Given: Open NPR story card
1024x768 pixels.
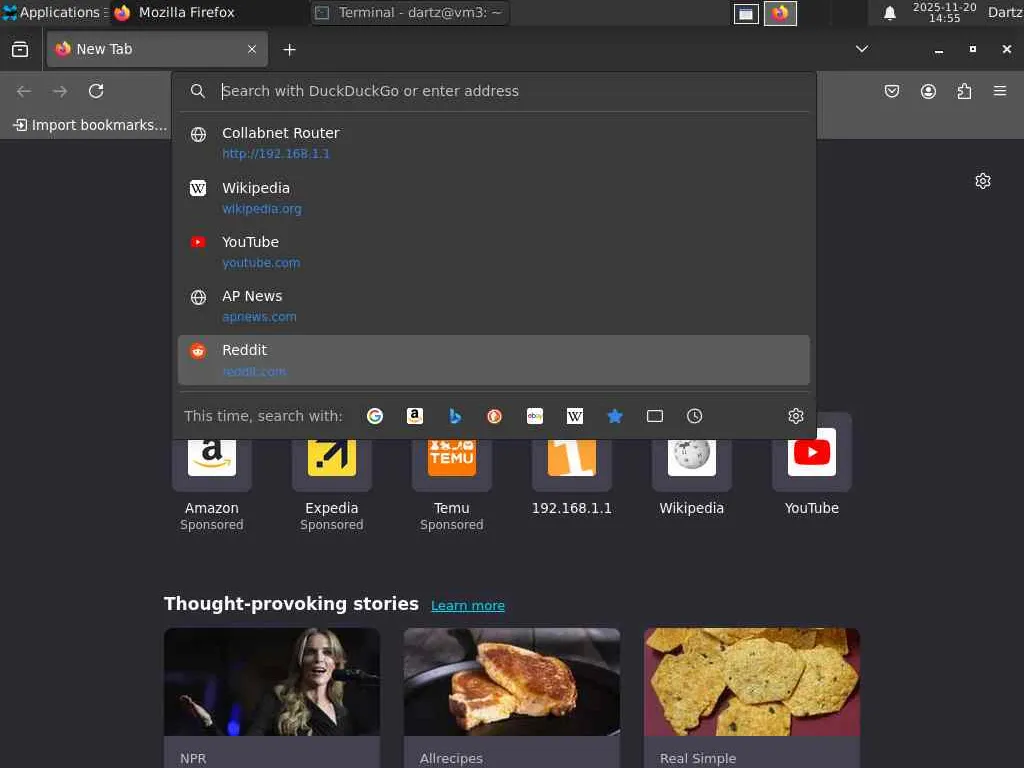Looking at the screenshot, I should click(x=272, y=698).
